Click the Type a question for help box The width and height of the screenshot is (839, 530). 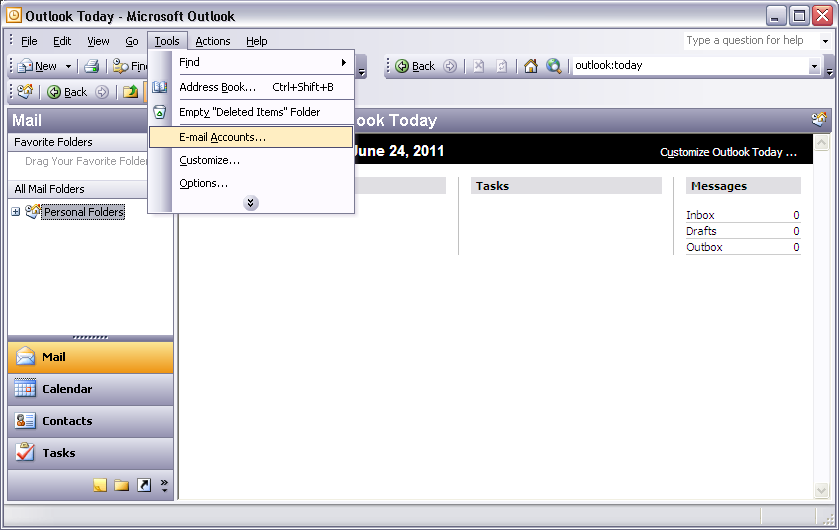[752, 40]
